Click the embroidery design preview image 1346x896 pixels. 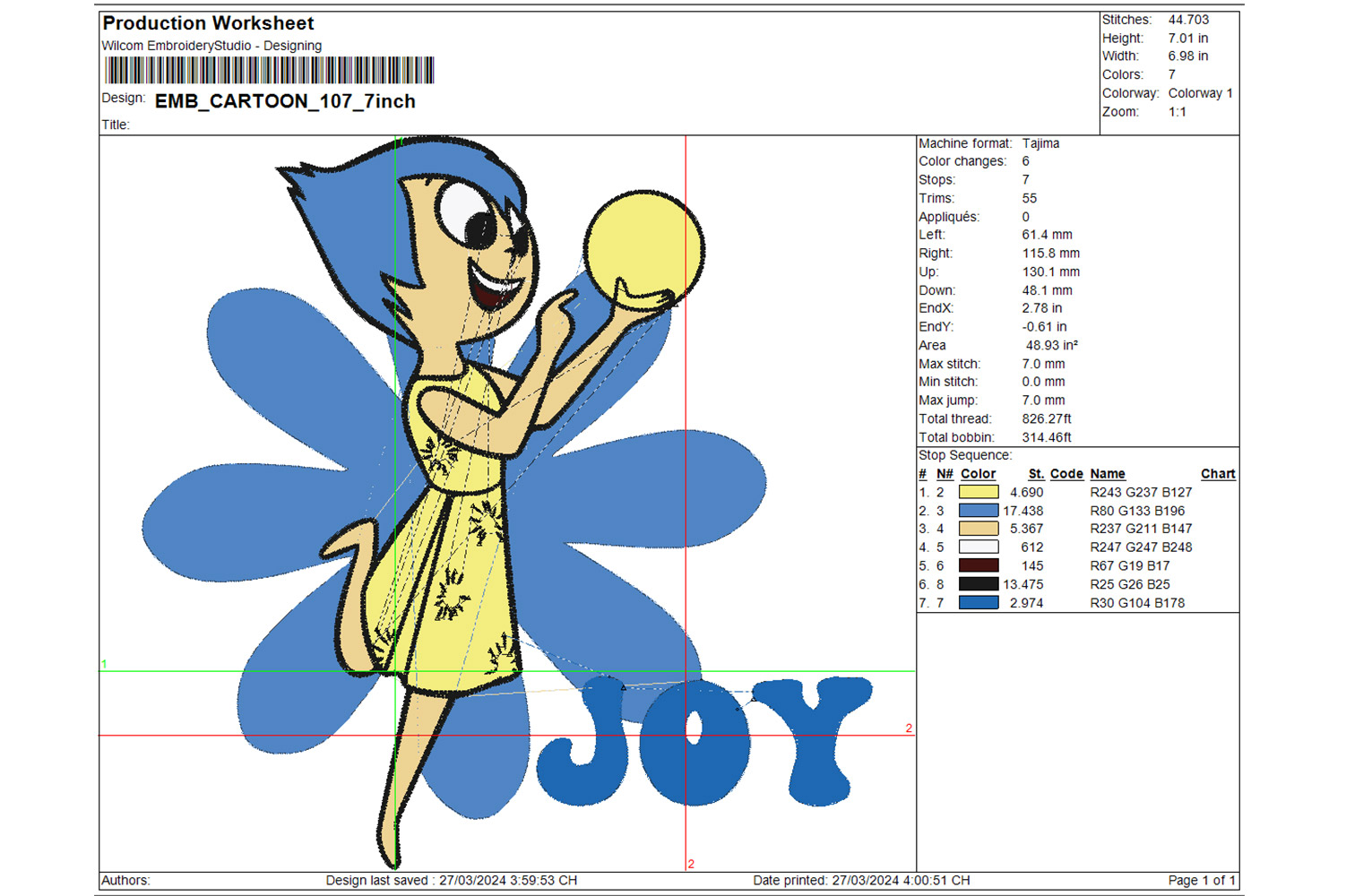[507, 503]
